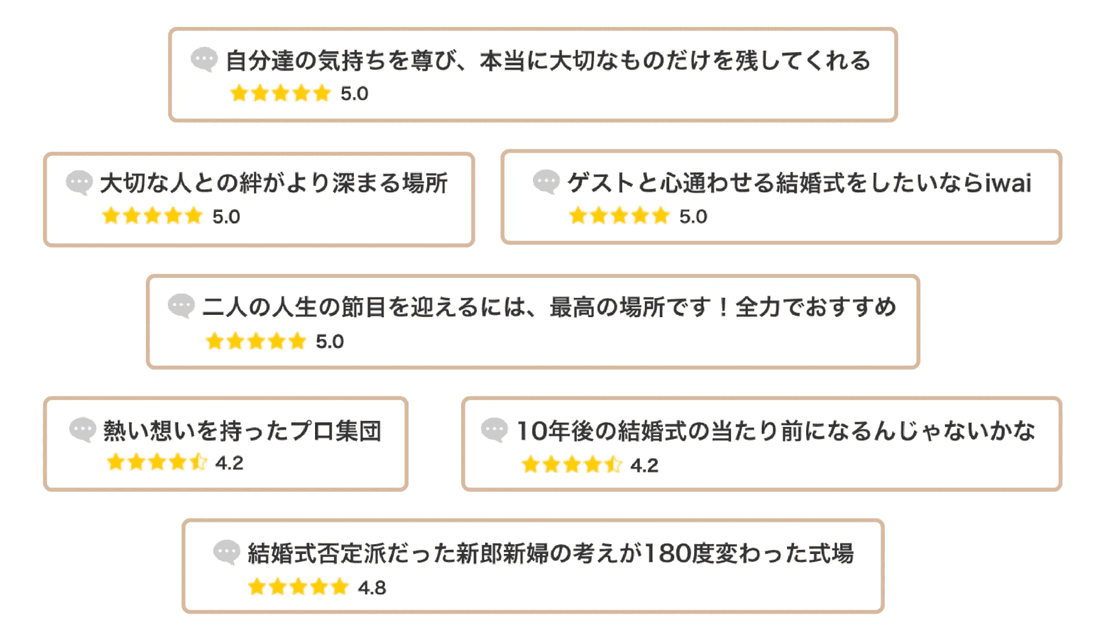Open review 自分達の気持ちを尊び、本当に大切なものだけ

pyautogui.click(x=533, y=75)
